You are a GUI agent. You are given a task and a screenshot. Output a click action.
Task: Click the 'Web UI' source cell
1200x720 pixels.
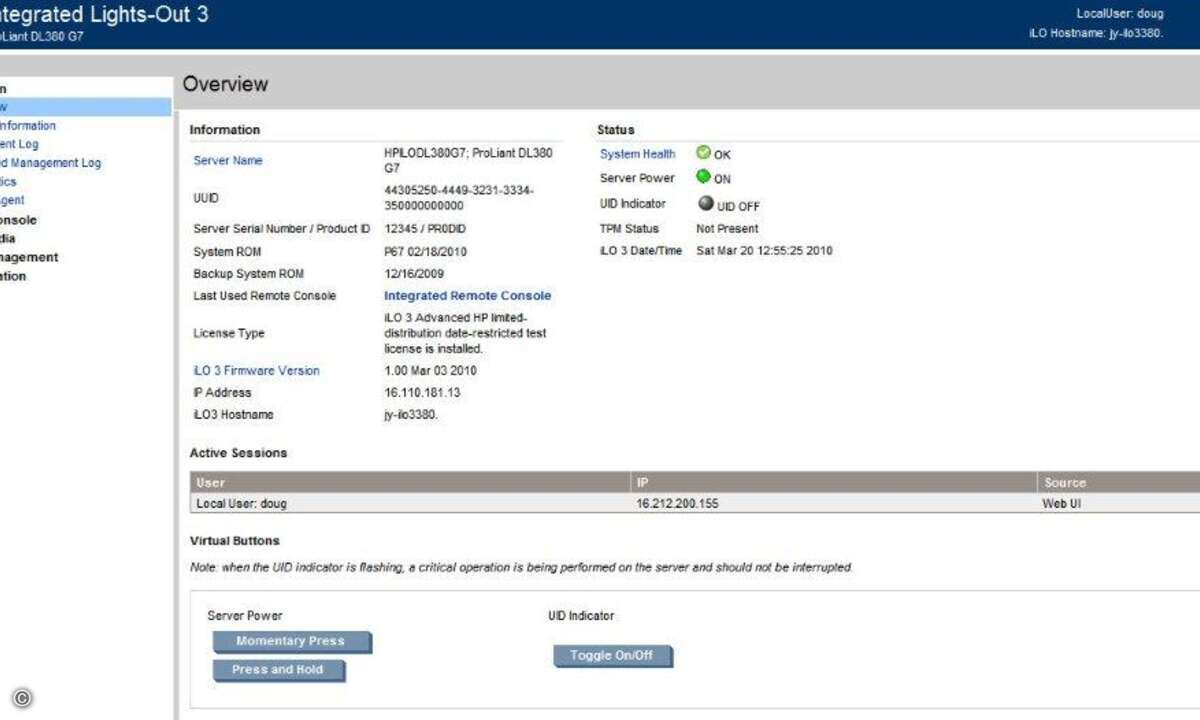[x=1061, y=504]
